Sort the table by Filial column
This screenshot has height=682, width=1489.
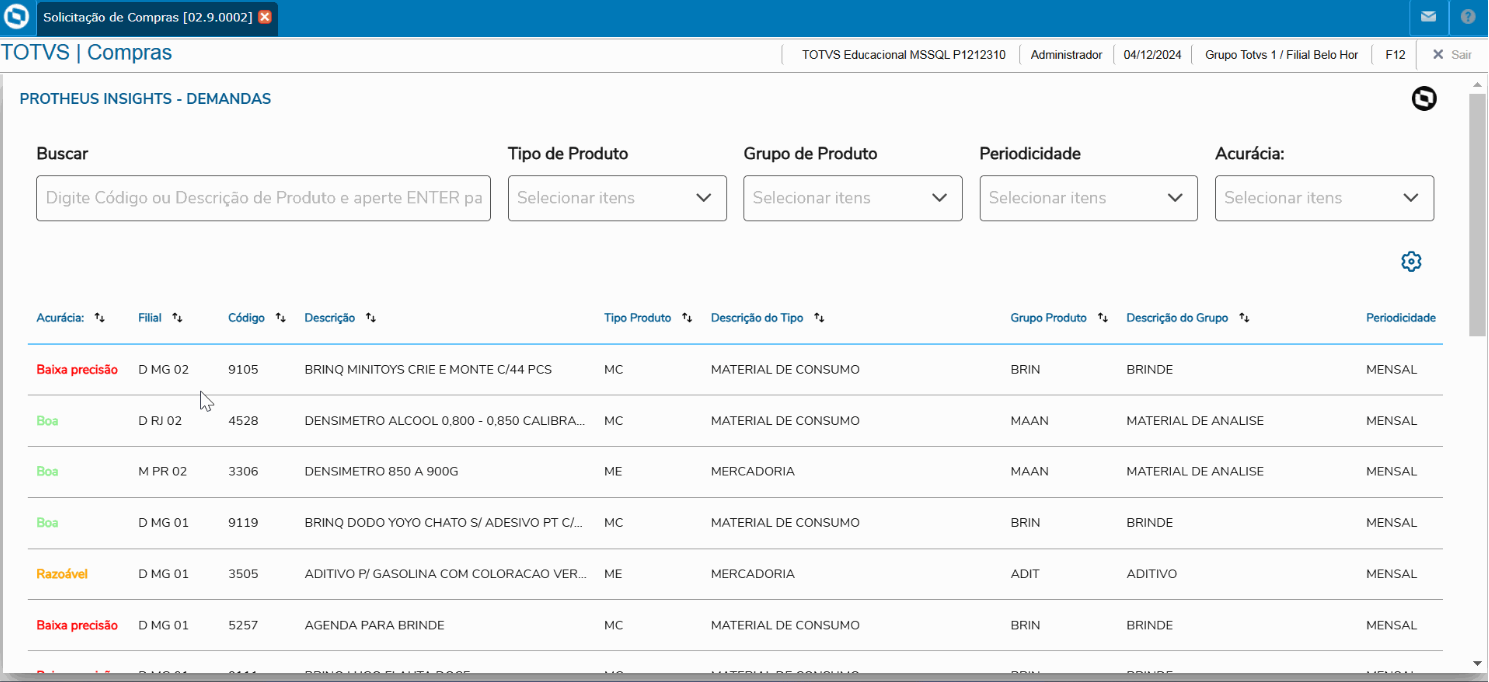(x=177, y=318)
